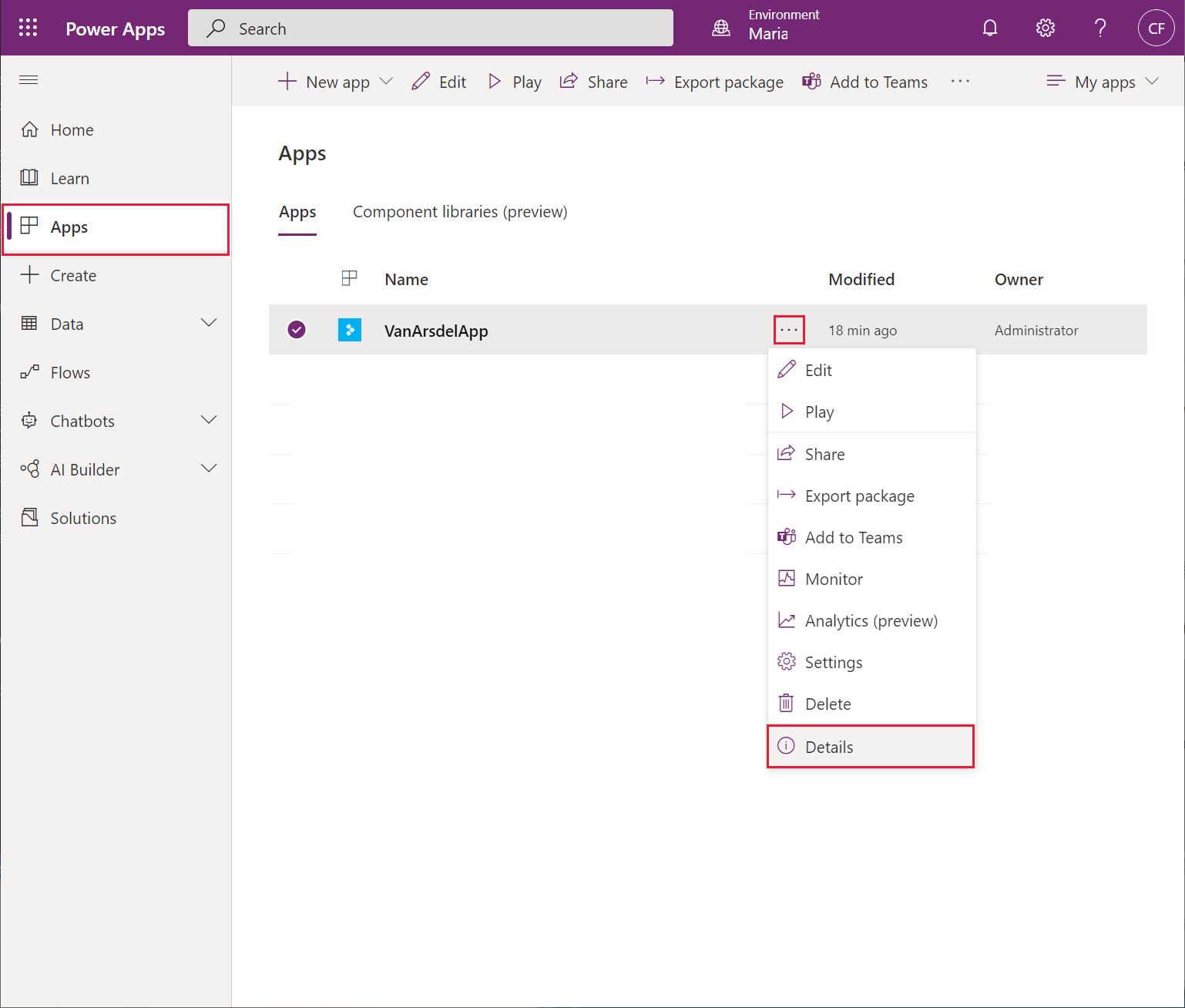Sort by the Modified column header
The width and height of the screenshot is (1185, 1008).
pos(861,279)
